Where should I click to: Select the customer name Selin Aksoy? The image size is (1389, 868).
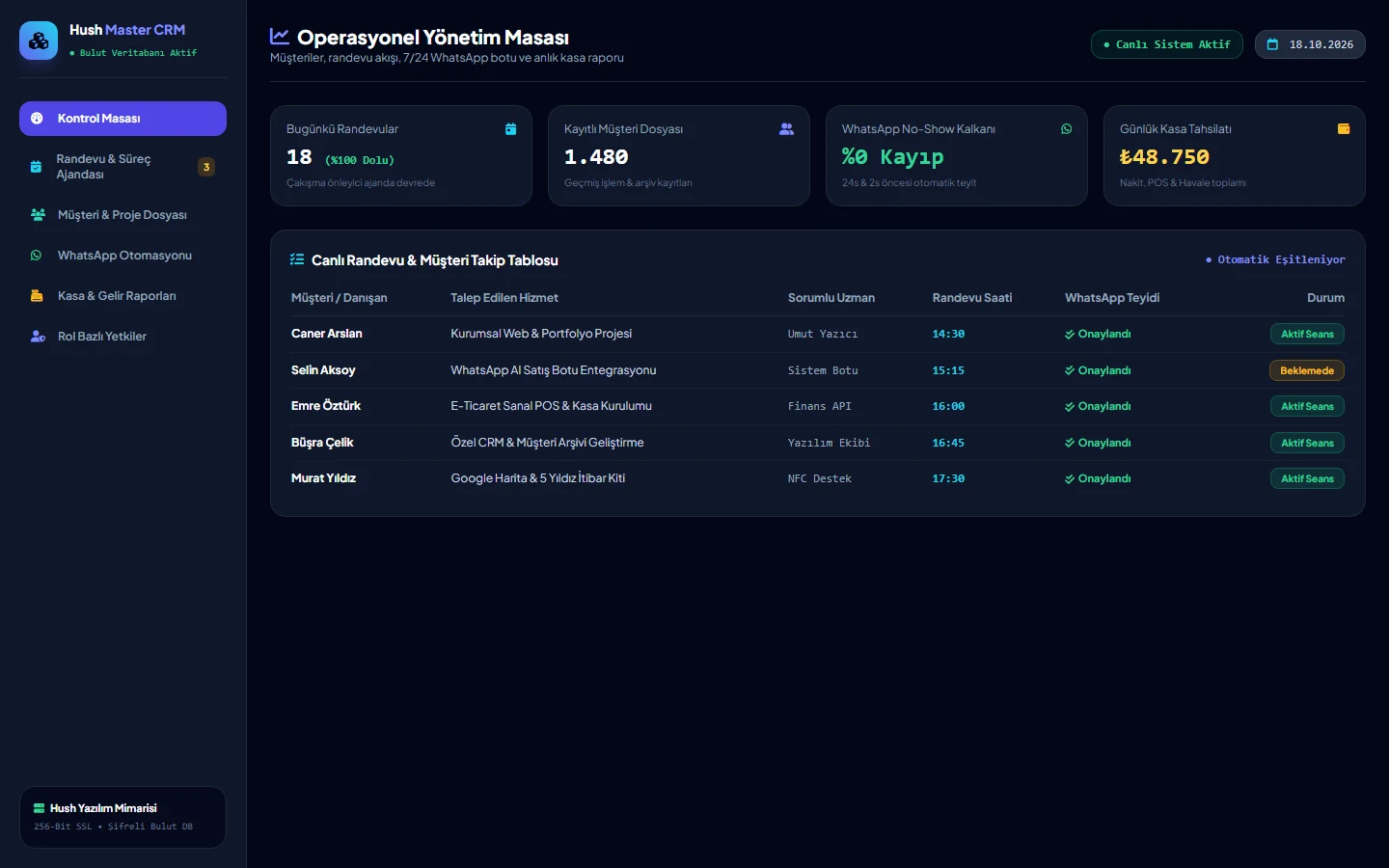click(x=323, y=370)
